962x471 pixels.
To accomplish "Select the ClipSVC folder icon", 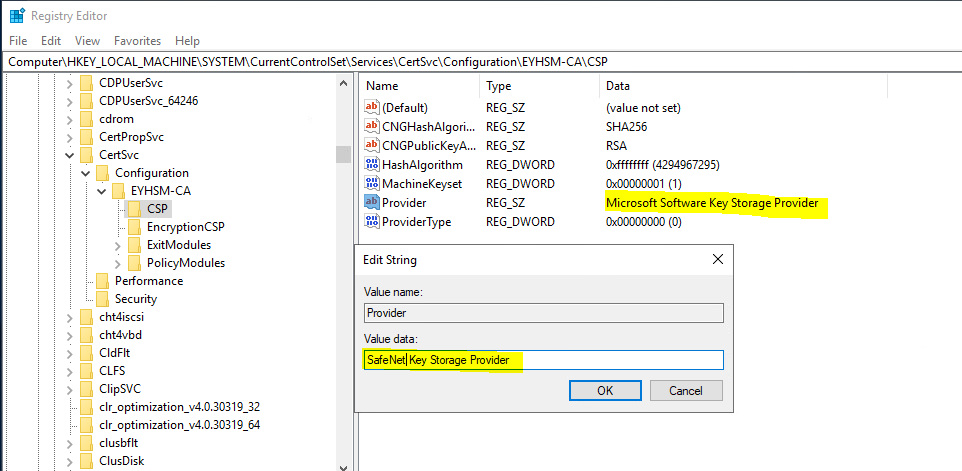I will [87, 389].
